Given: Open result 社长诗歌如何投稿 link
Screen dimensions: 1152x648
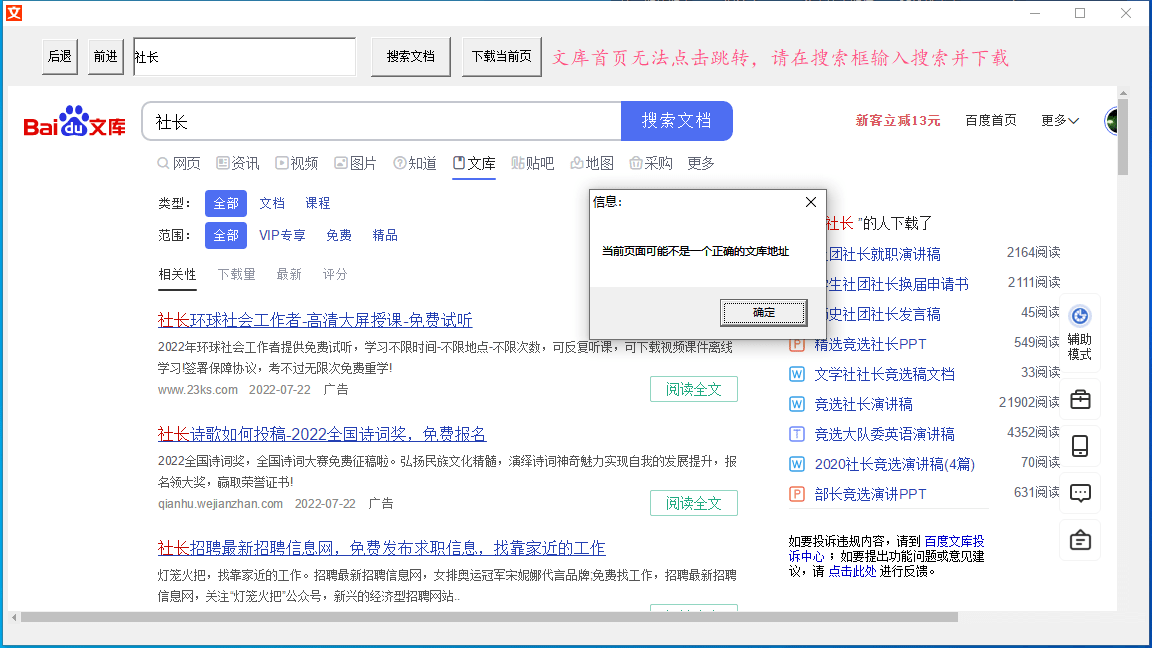Looking at the screenshot, I should [x=322, y=434].
